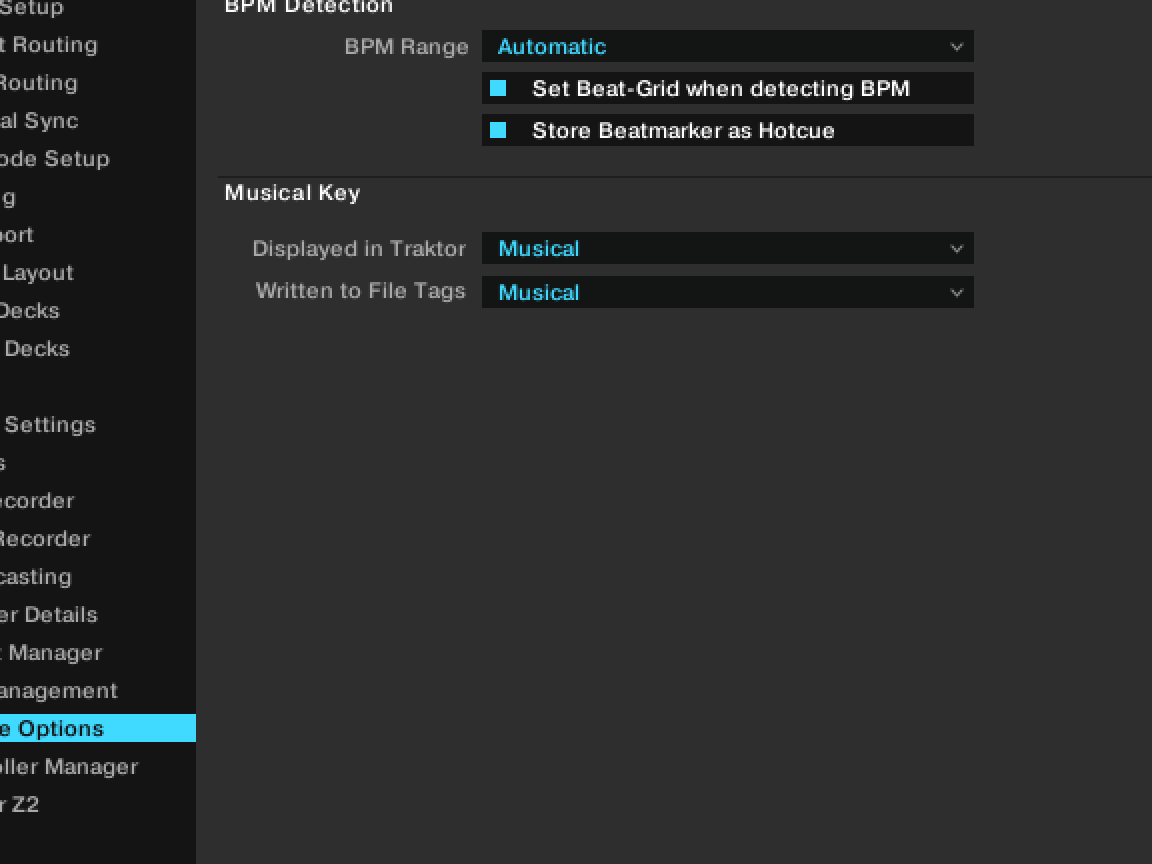Expand the Displayed in Traktor key dropdown
This screenshot has height=864, width=1152.
tap(727, 249)
